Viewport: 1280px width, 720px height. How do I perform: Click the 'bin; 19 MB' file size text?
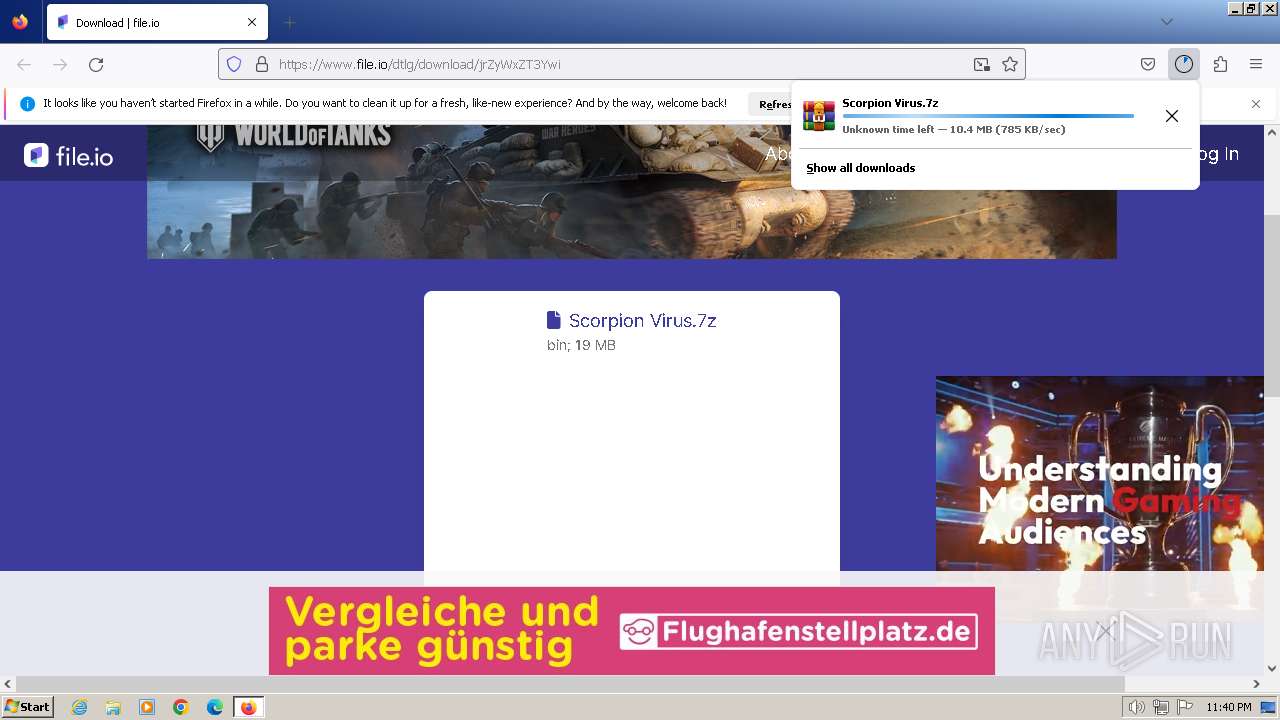[x=581, y=345]
